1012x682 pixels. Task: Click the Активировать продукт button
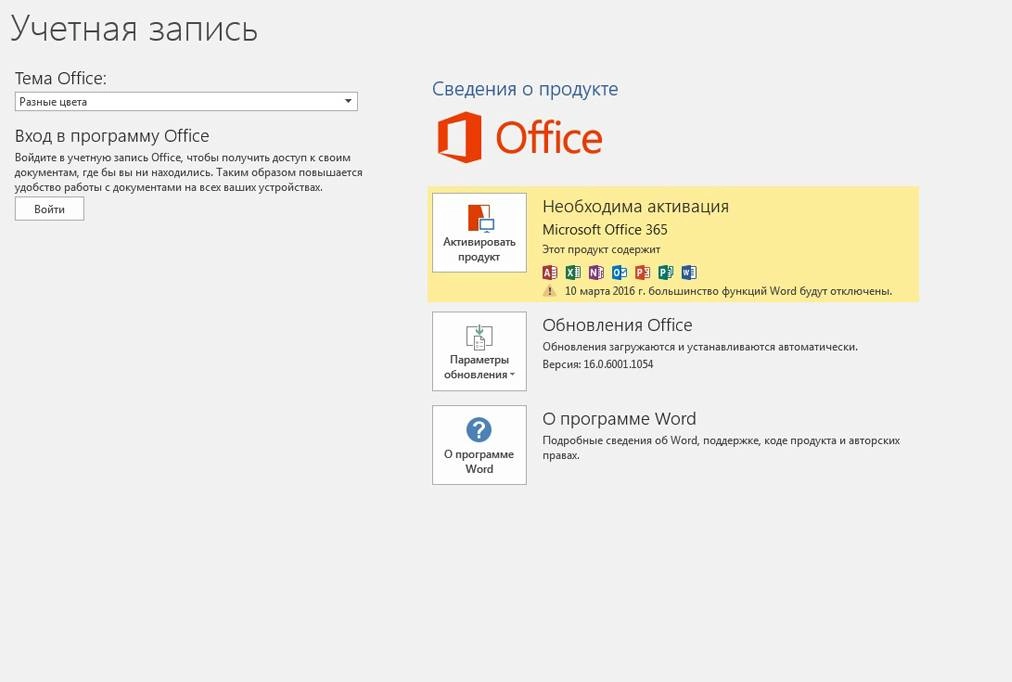[x=479, y=233]
